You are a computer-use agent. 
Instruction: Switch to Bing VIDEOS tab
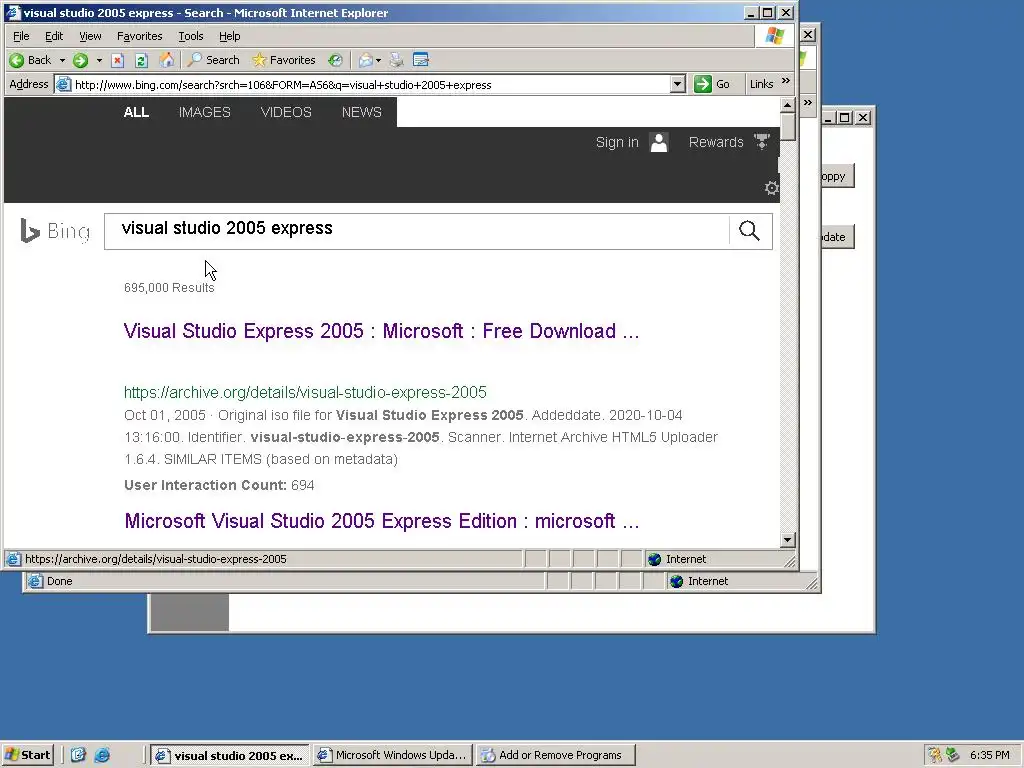tap(286, 112)
